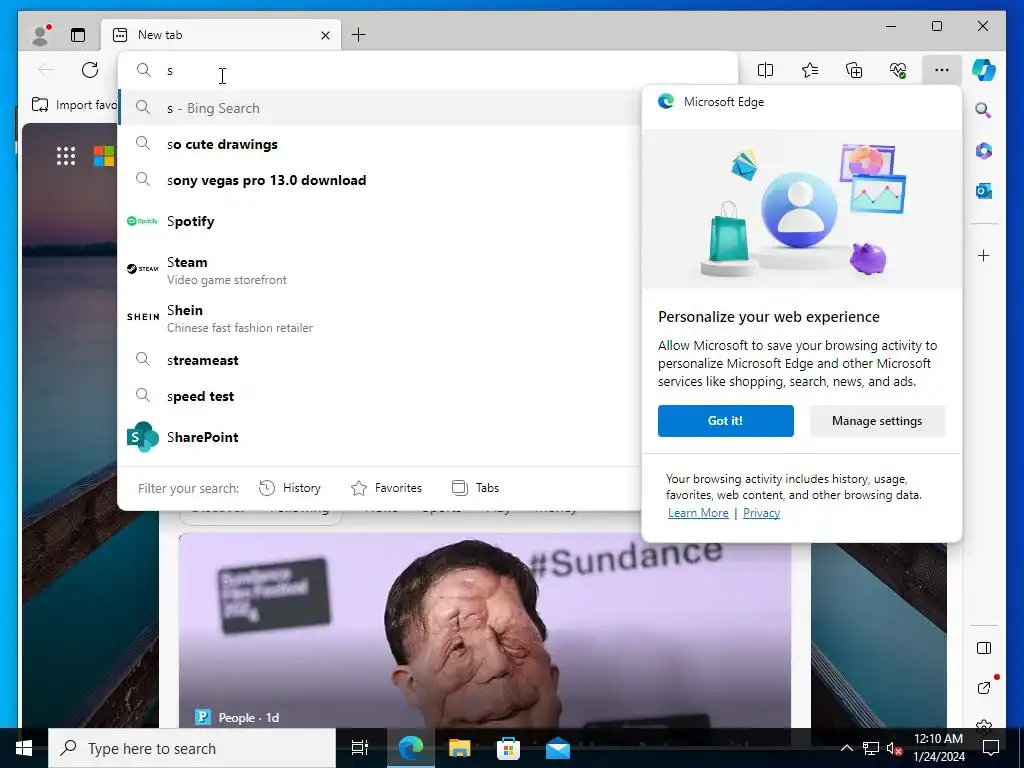Click the address bar text field
Viewport: 1024px width, 768px height.
428,71
